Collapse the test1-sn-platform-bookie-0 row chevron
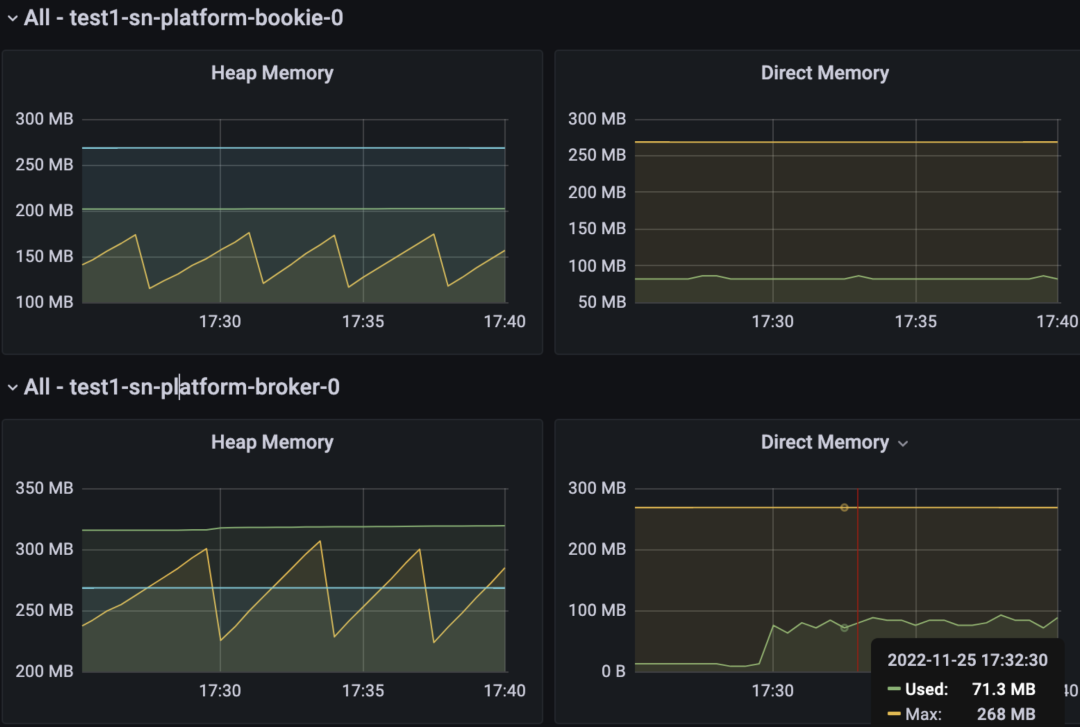 coord(12,19)
